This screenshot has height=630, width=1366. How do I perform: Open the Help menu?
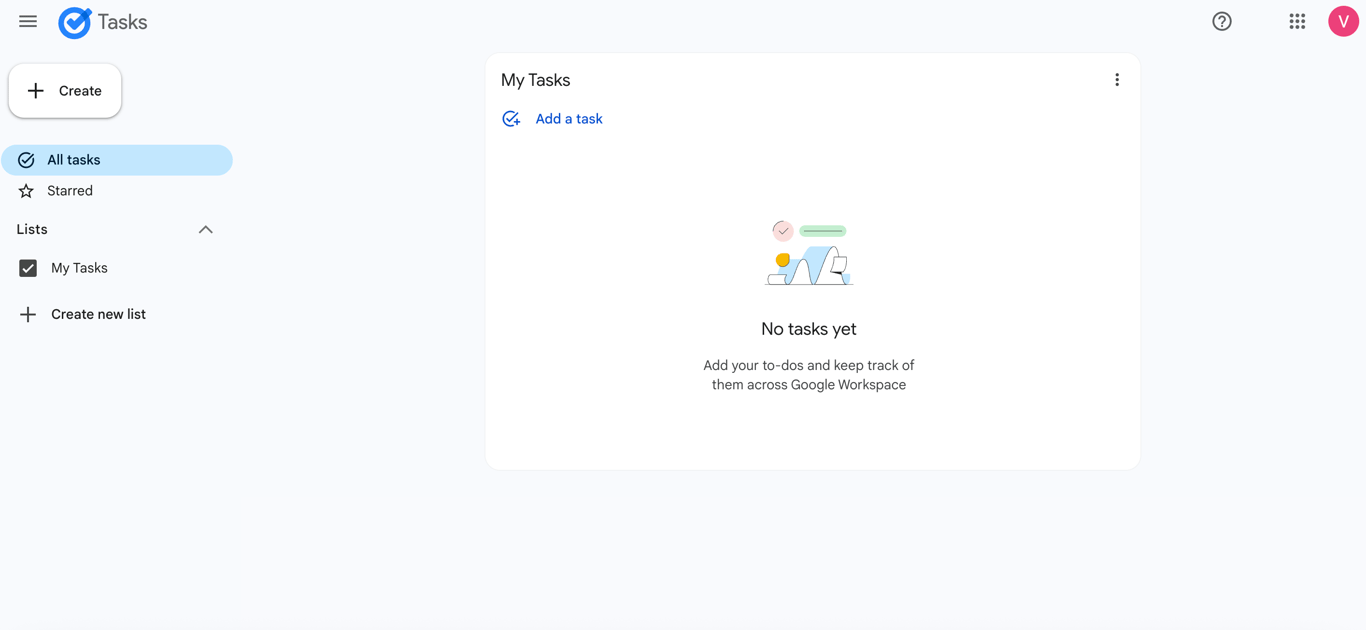click(x=1221, y=20)
